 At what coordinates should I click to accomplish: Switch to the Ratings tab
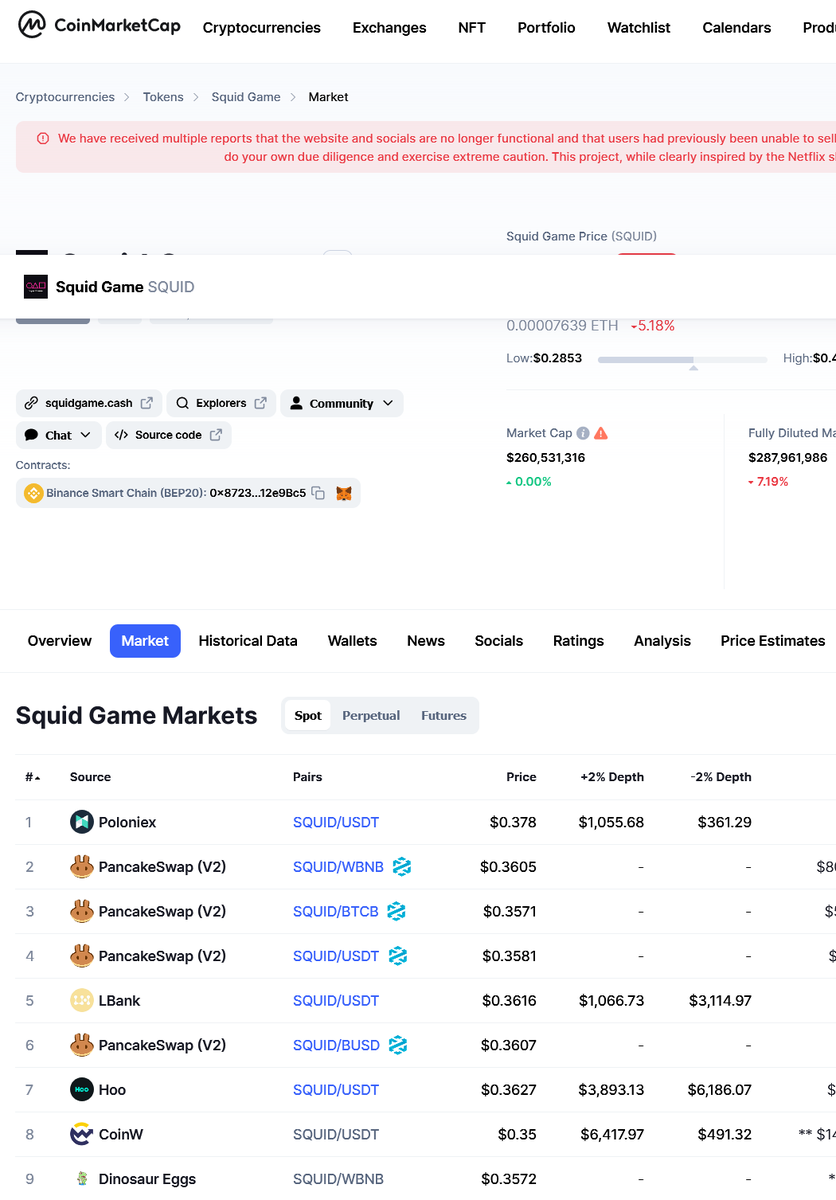click(578, 641)
